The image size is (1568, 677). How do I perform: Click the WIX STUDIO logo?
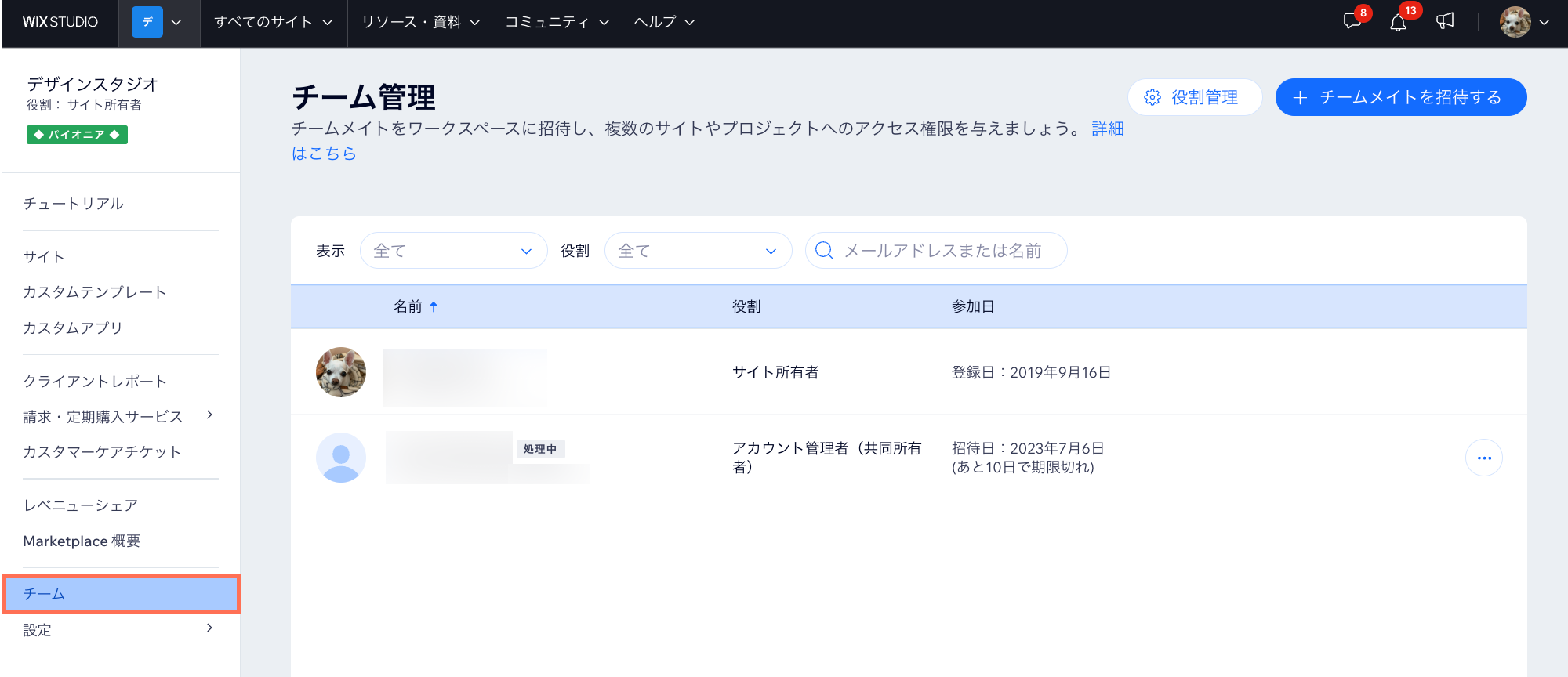pos(60,22)
